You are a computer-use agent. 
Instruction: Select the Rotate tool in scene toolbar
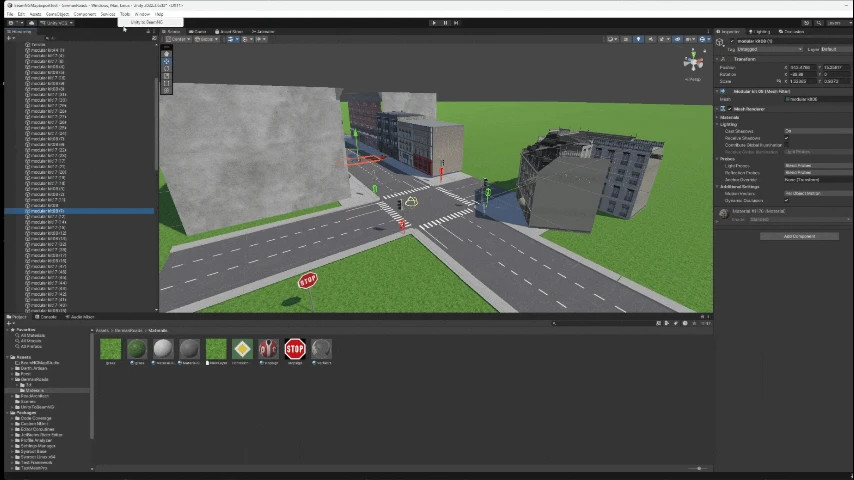(x=167, y=69)
